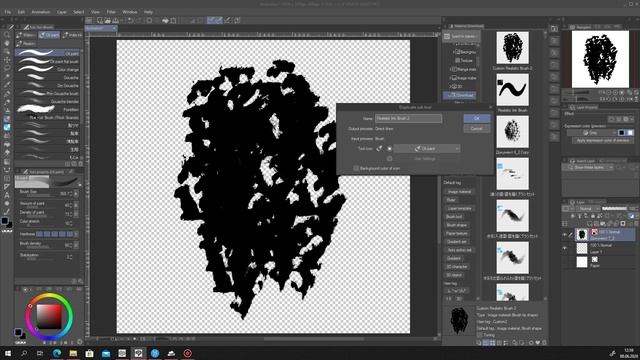The image size is (640, 360).
Task: Click the main foreground color square near color wheel
Action: [18, 332]
